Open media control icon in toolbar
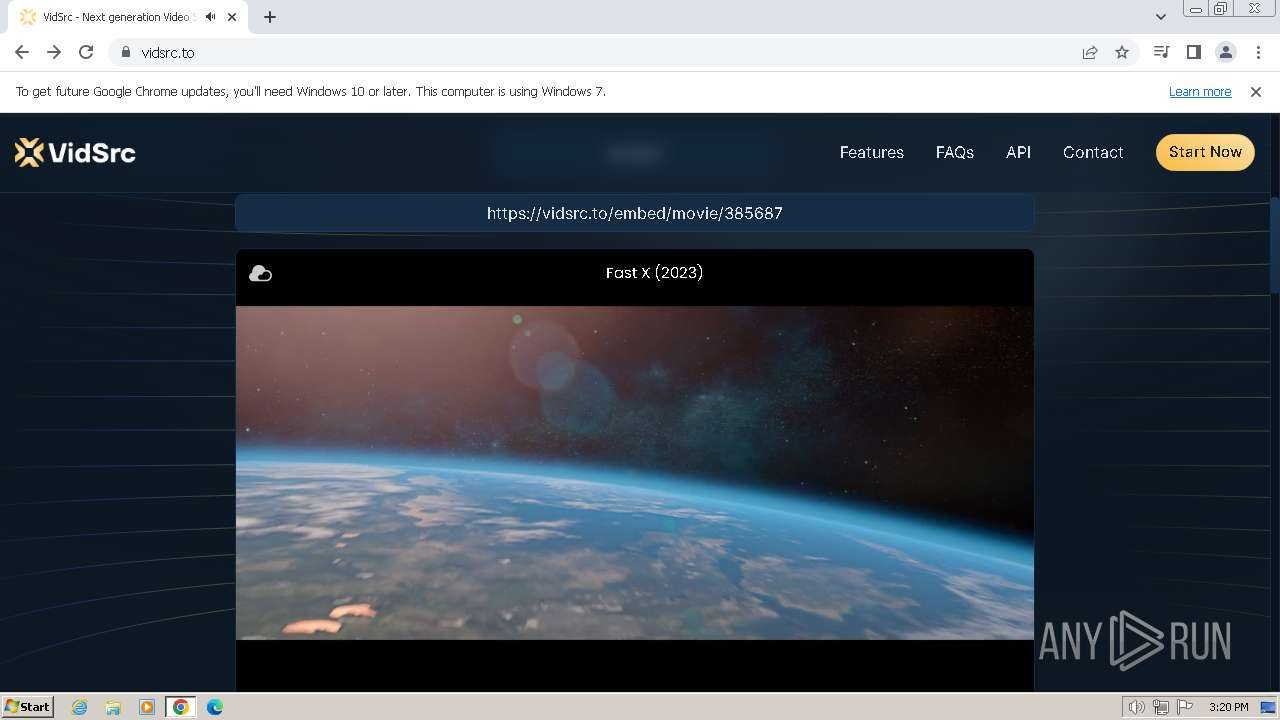The image size is (1280, 720). click(1161, 52)
